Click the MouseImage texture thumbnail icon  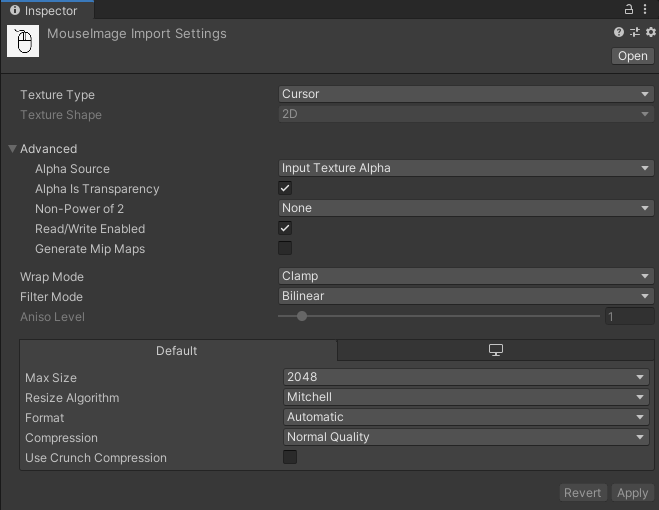coord(23,41)
